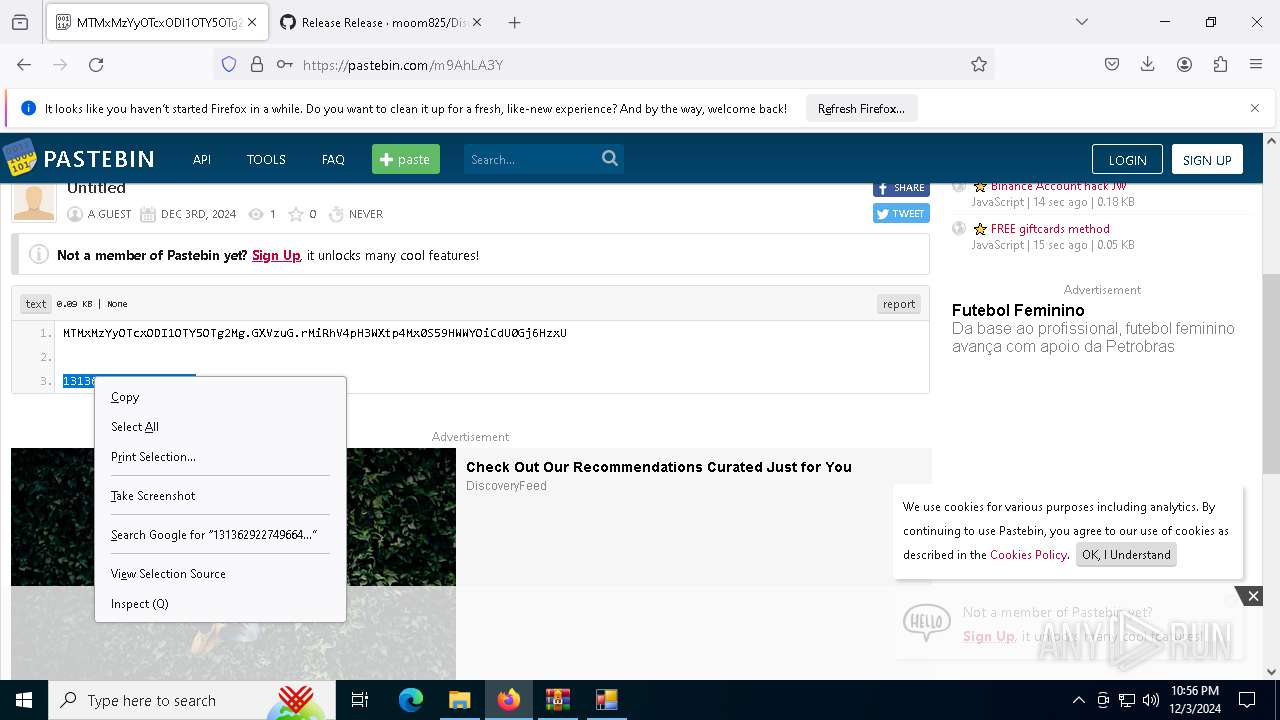Open FREE giftcards method paste link
This screenshot has height=720, width=1280.
click(1050, 229)
